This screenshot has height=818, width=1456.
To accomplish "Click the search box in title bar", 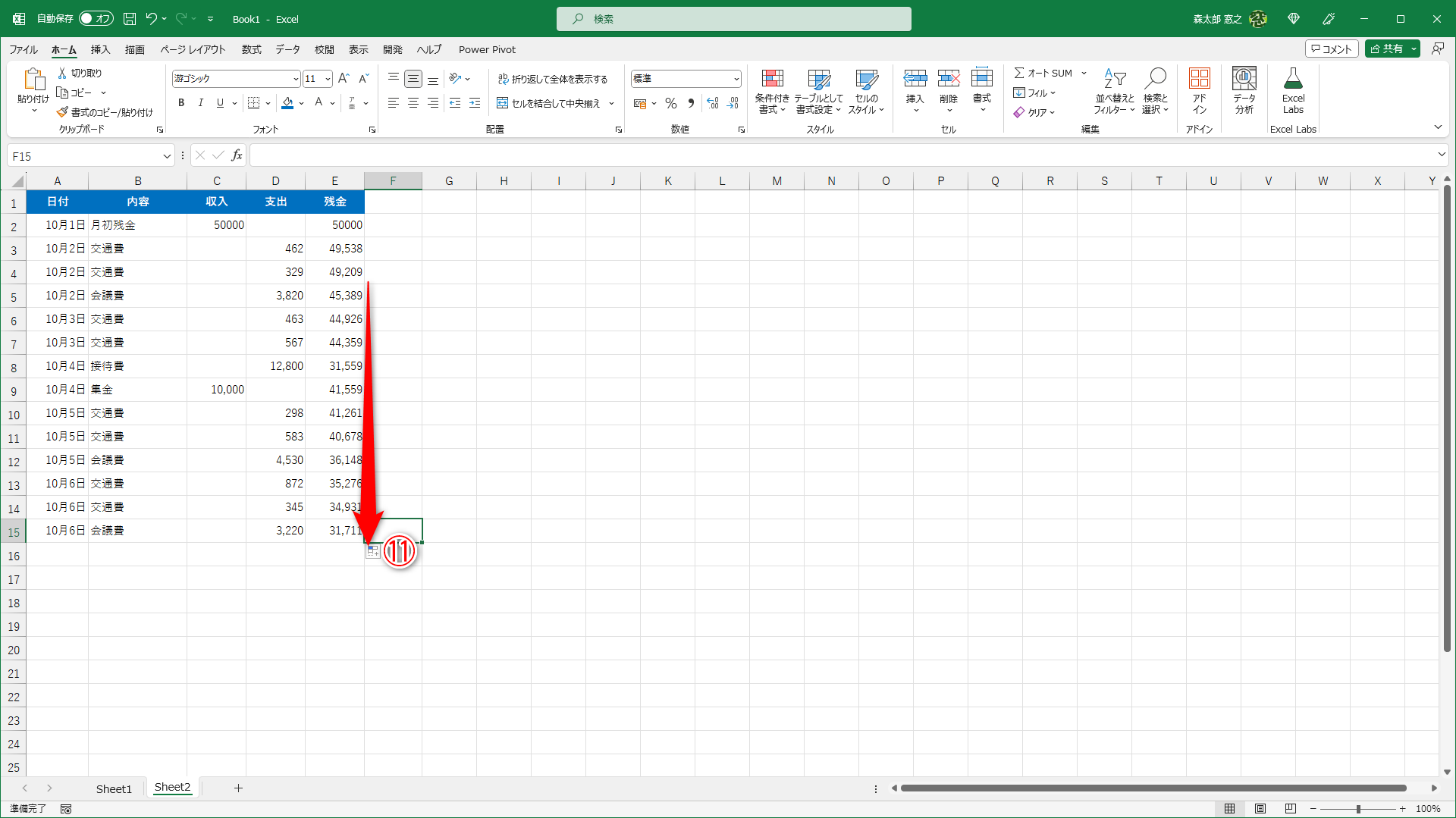I will (x=734, y=19).
